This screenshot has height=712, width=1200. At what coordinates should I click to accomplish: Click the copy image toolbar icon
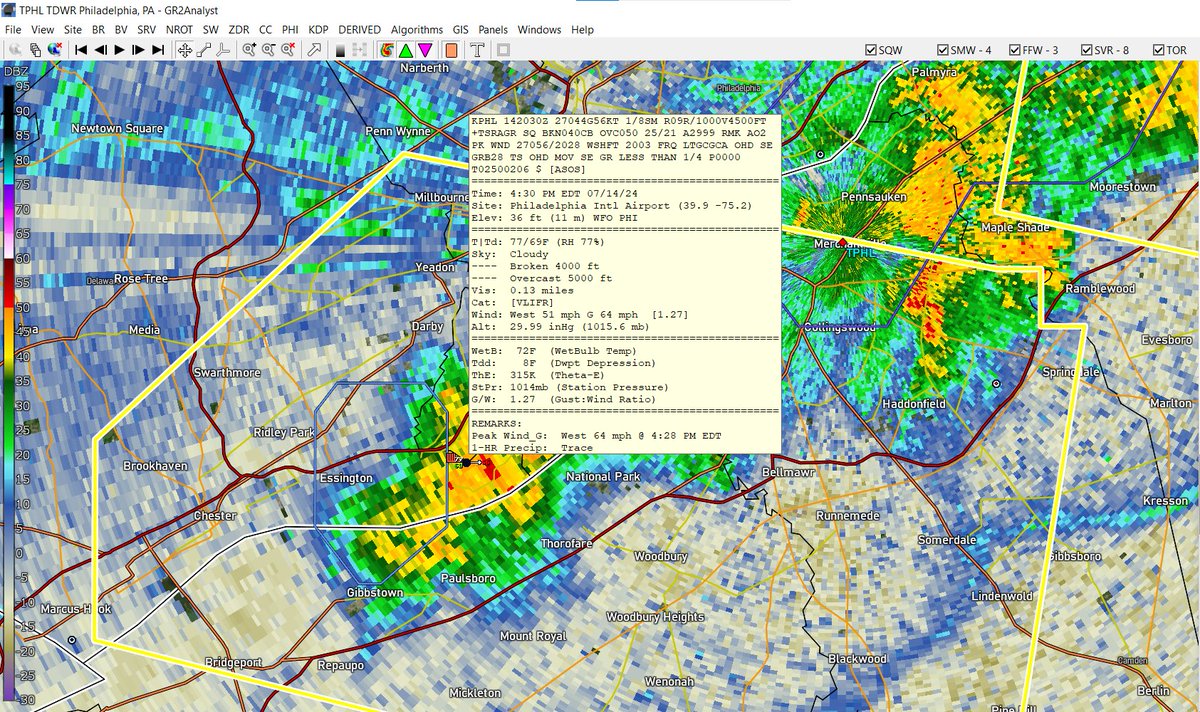35,49
